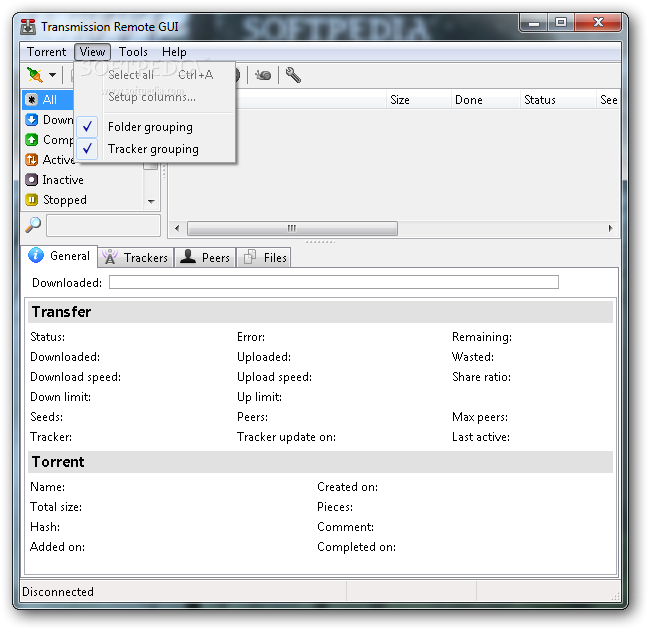The height and width of the screenshot is (630, 649).
Task: Click the General tab info icon
Action: [36, 255]
